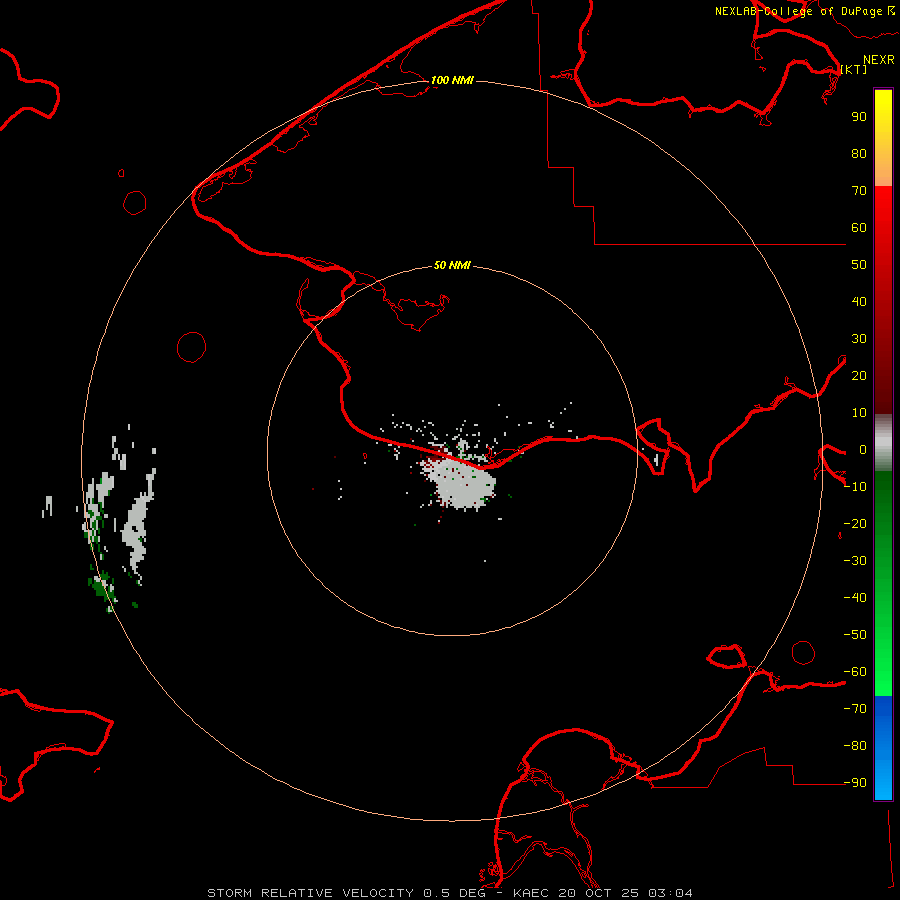Click the -40 value on velocity scale
900x900 pixels.
pyautogui.click(x=855, y=598)
